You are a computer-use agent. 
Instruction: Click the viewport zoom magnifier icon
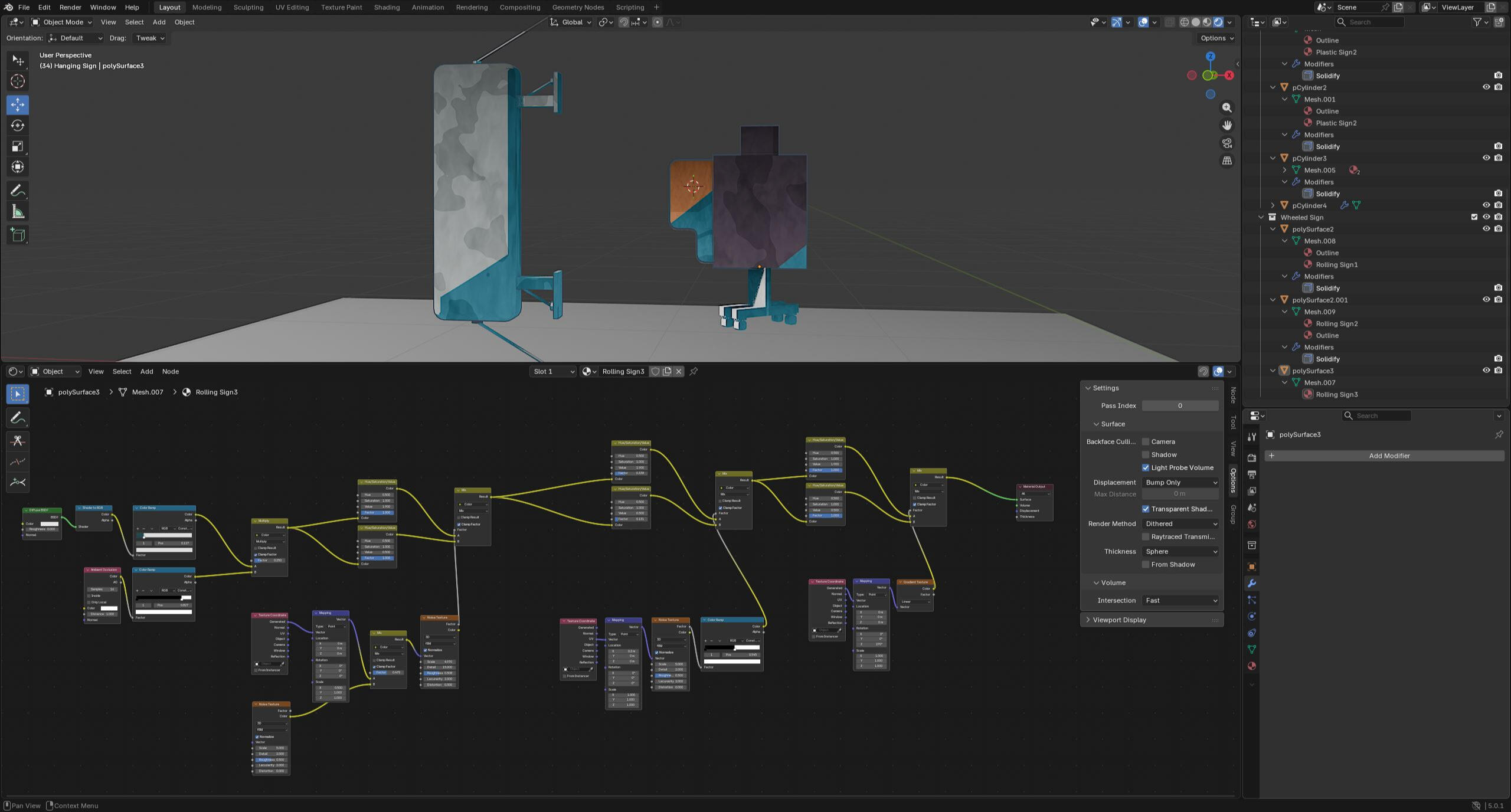point(1227,108)
